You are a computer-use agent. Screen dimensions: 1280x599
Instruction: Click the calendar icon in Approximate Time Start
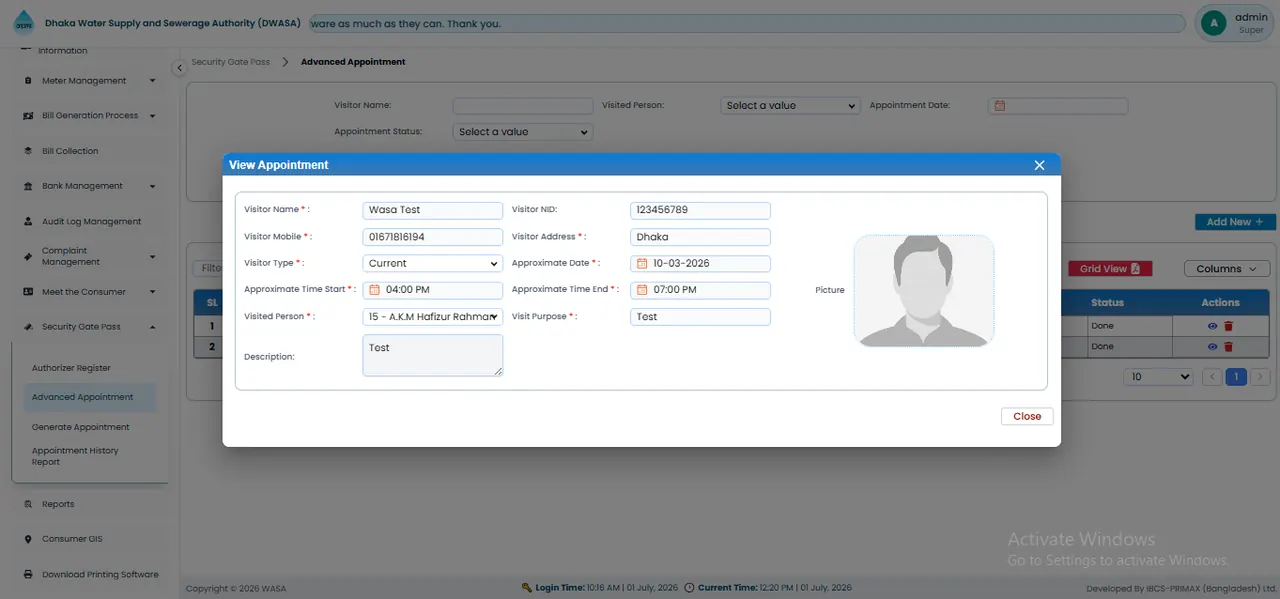click(375, 290)
